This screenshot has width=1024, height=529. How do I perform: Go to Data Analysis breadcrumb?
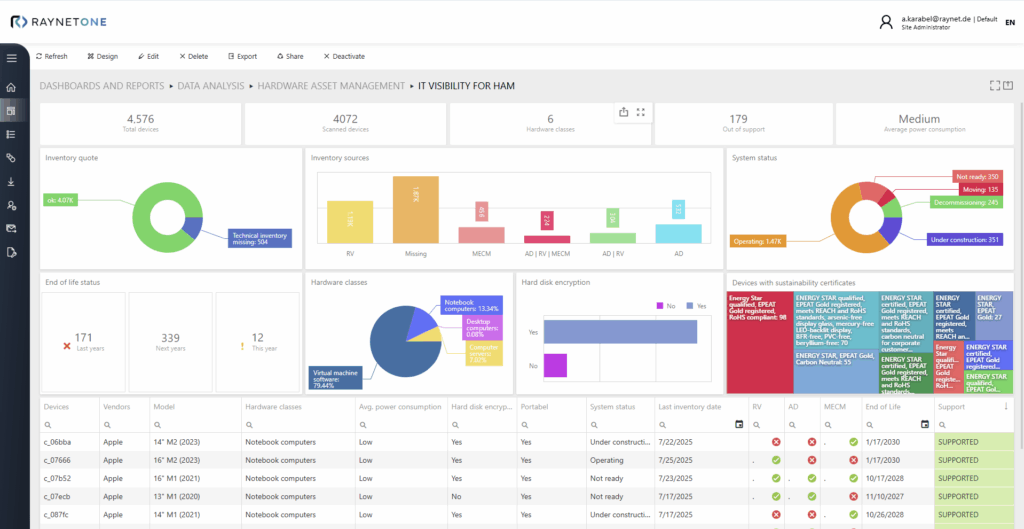click(x=212, y=86)
